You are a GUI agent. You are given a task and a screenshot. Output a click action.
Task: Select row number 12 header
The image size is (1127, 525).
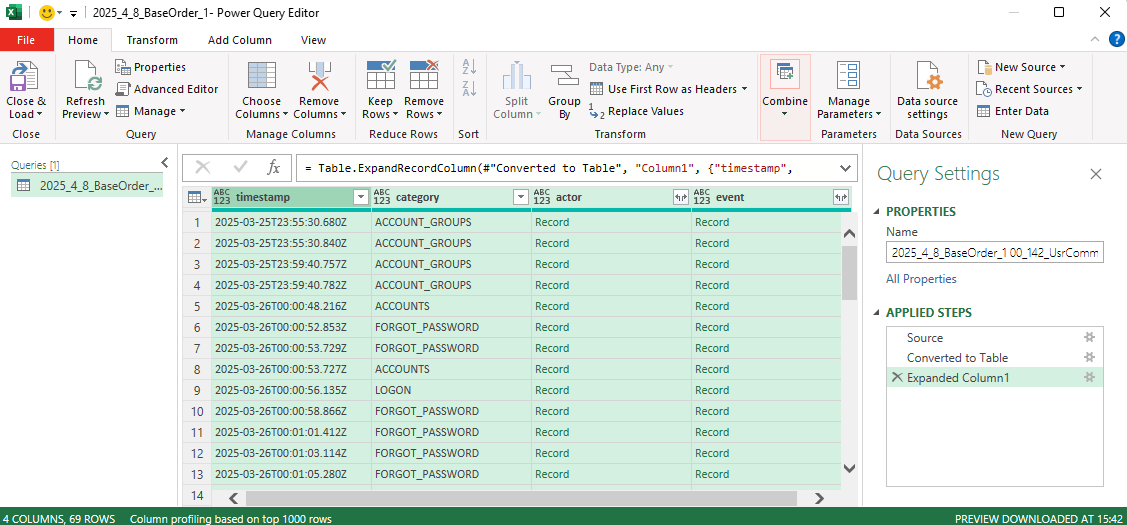click(197, 453)
